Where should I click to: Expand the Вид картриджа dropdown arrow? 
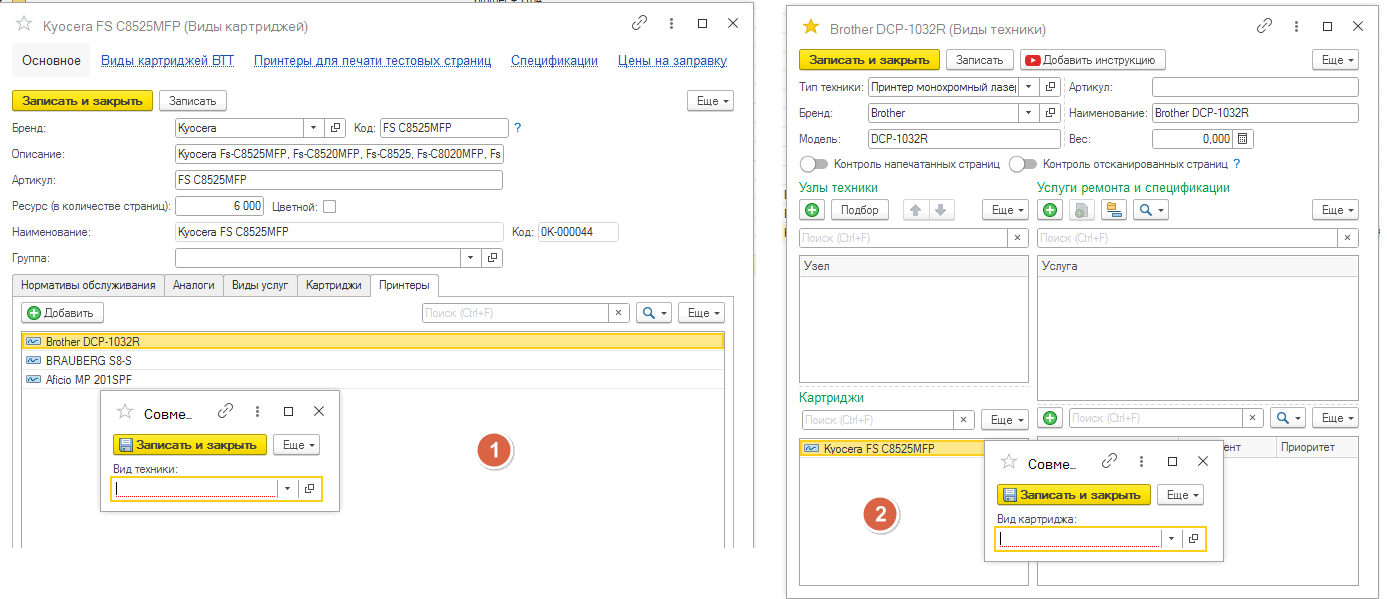coord(1172,538)
